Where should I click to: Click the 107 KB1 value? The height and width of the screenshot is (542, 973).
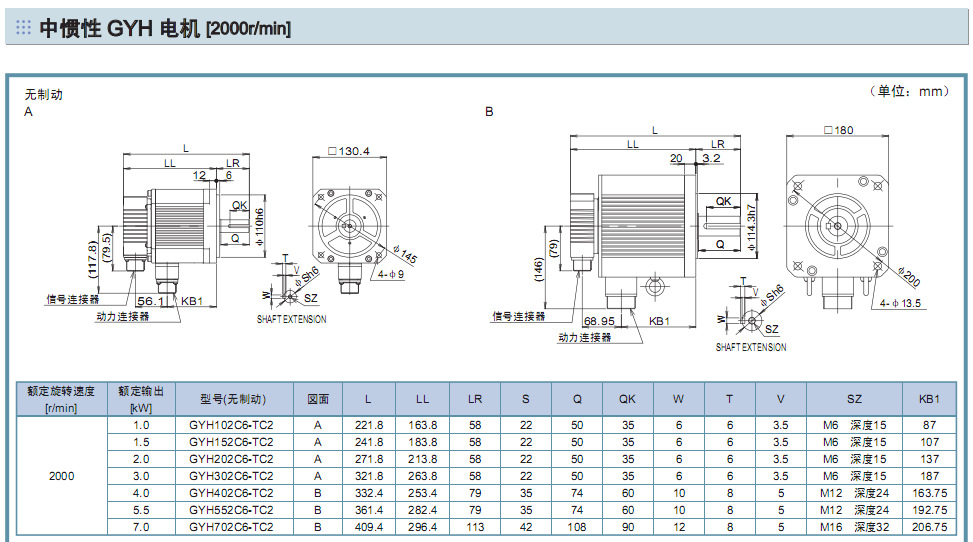[929, 442]
